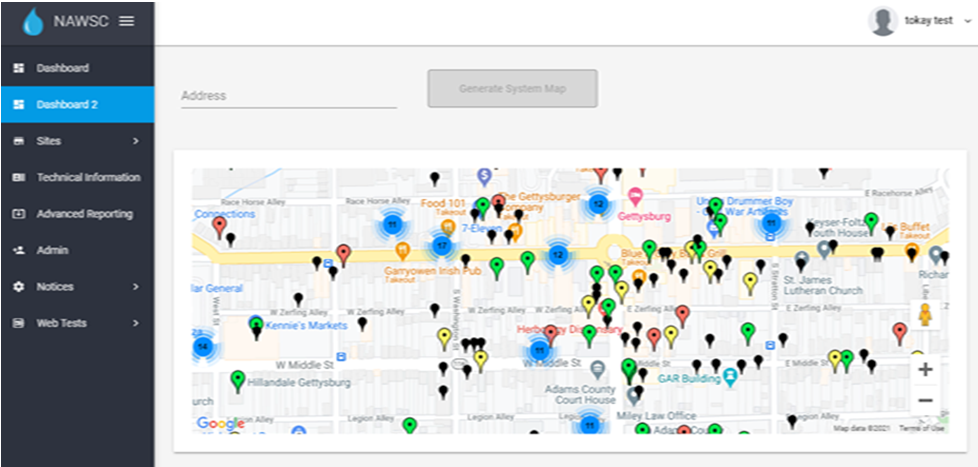This screenshot has width=978, height=467.
Task: Click the St. James Lutheran Church label
Action: tap(823, 286)
